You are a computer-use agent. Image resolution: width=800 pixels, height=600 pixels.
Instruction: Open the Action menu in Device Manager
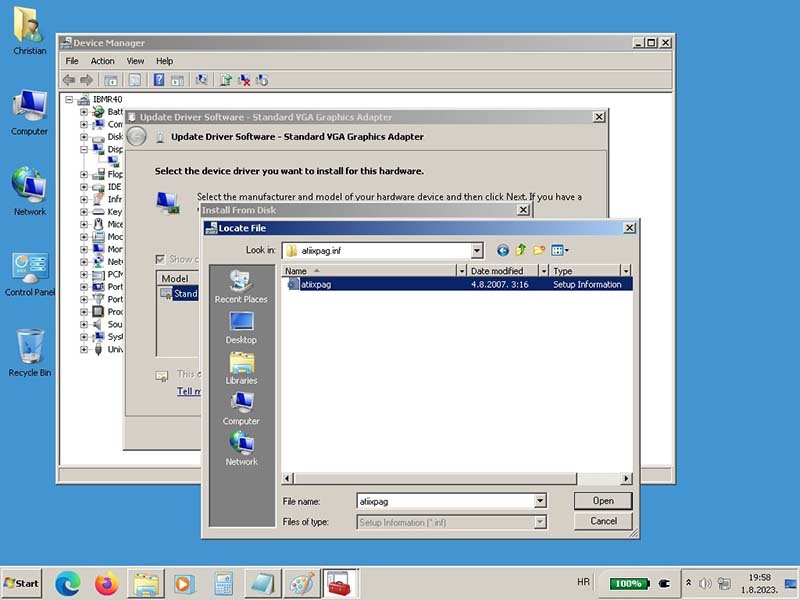point(103,61)
